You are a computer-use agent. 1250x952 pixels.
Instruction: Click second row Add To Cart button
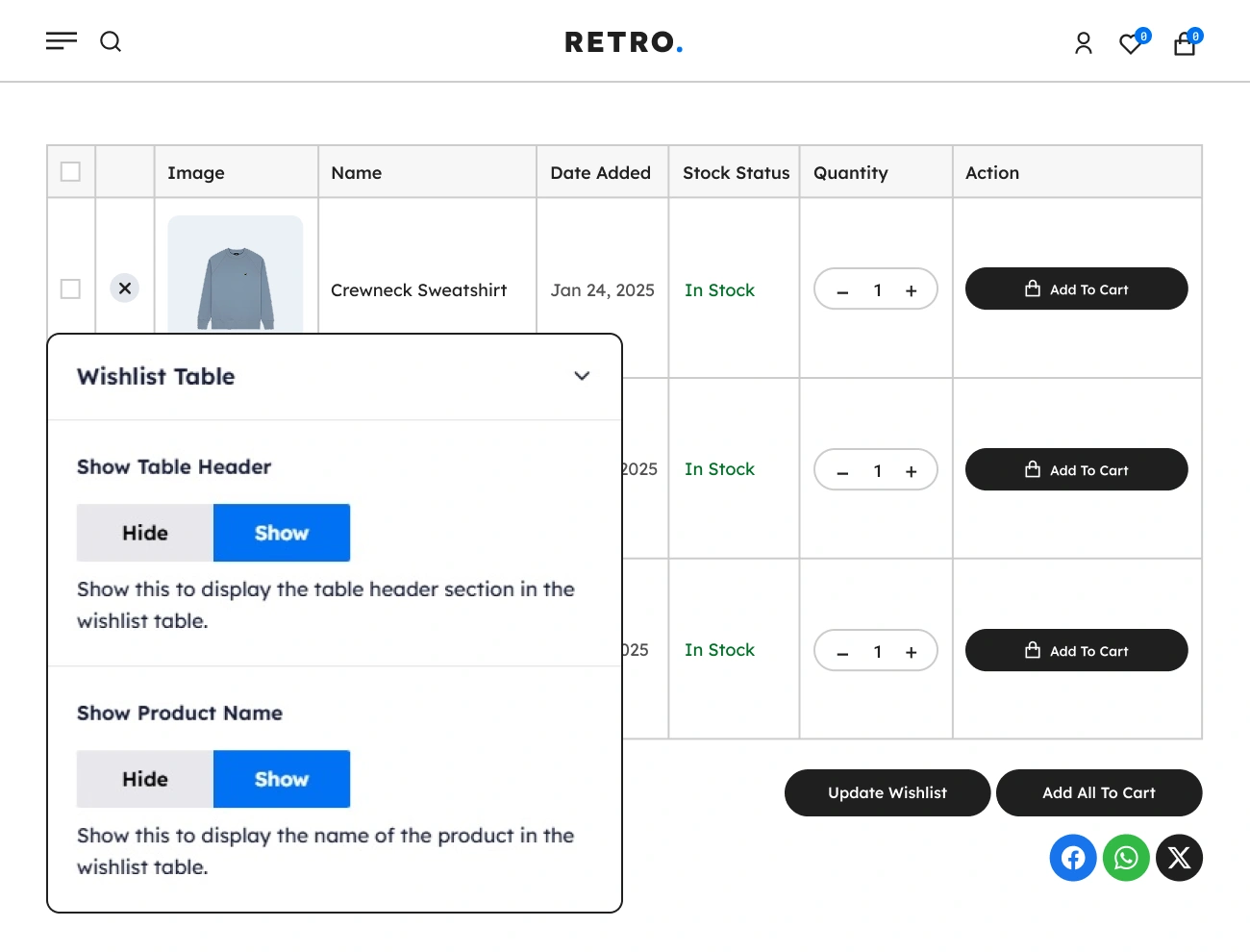tap(1077, 469)
